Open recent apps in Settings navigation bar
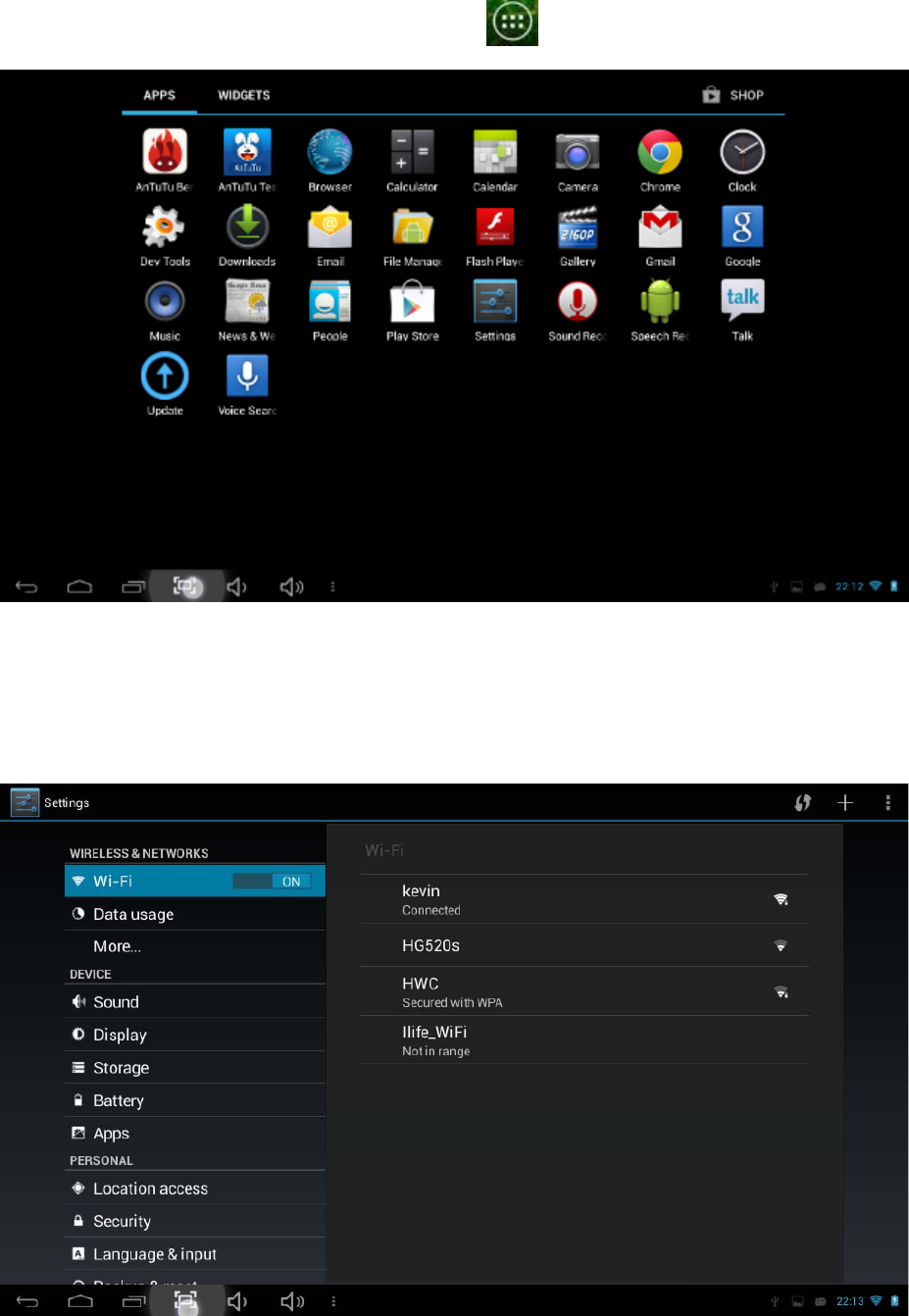Image resolution: width=909 pixels, height=1316 pixels. [x=133, y=1301]
